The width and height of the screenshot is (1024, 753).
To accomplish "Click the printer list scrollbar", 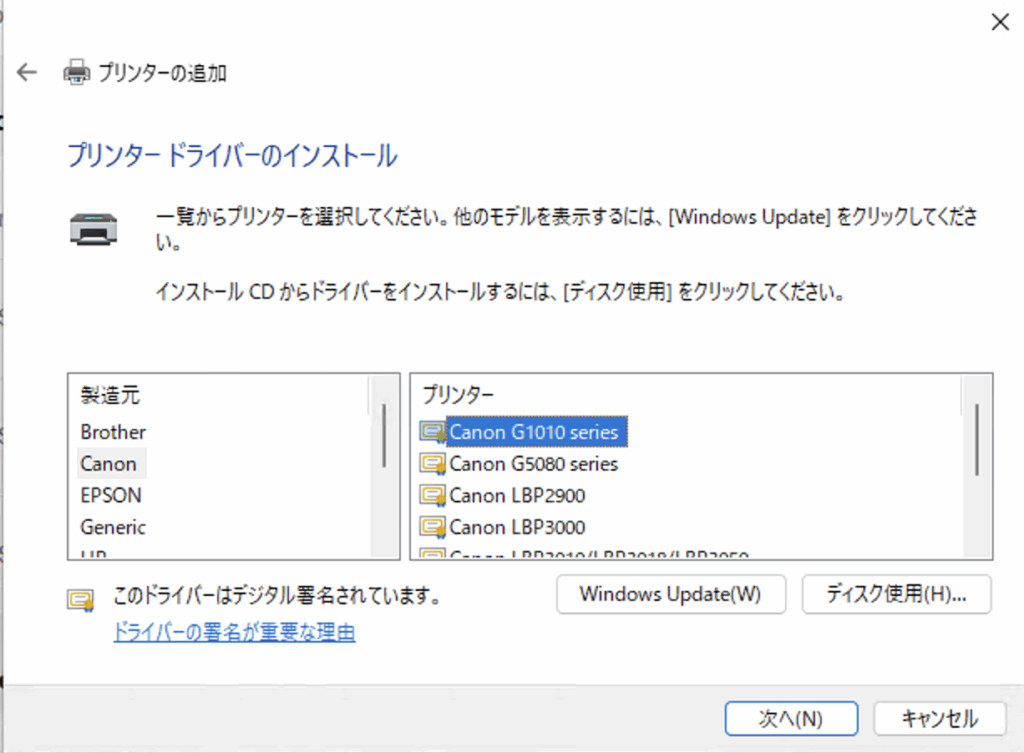I will [976, 440].
